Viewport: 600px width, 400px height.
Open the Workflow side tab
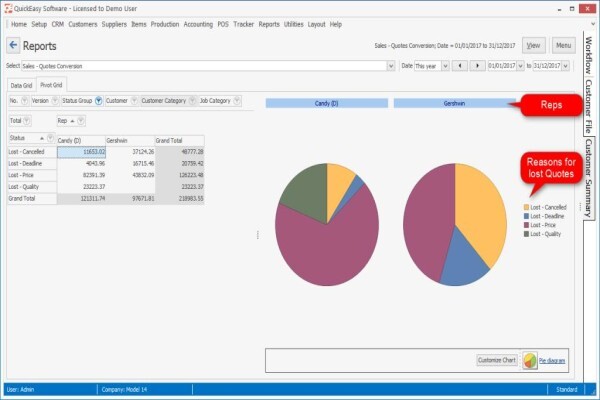point(589,56)
